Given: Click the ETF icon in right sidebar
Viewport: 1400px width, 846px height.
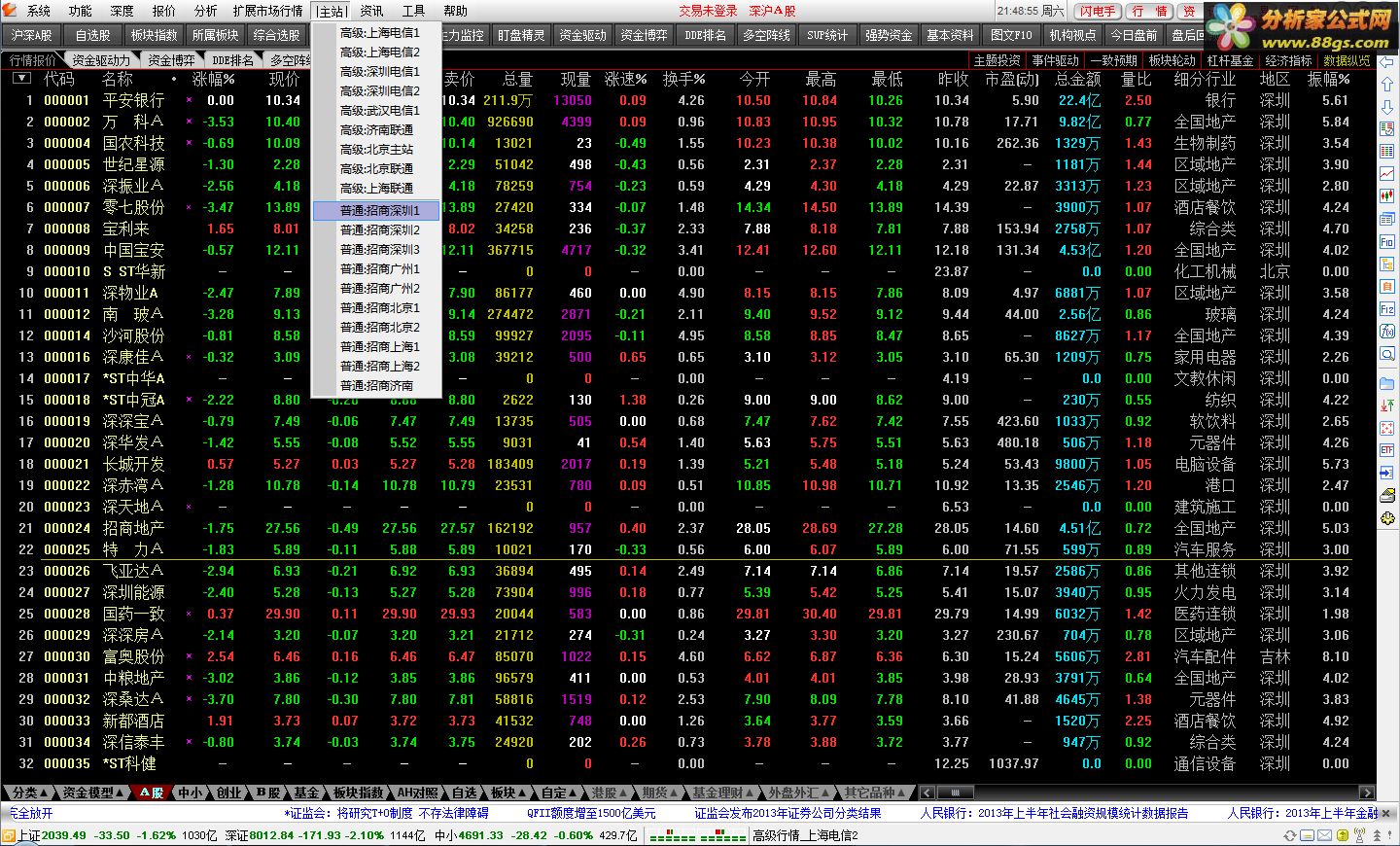Looking at the screenshot, I should [1386, 449].
